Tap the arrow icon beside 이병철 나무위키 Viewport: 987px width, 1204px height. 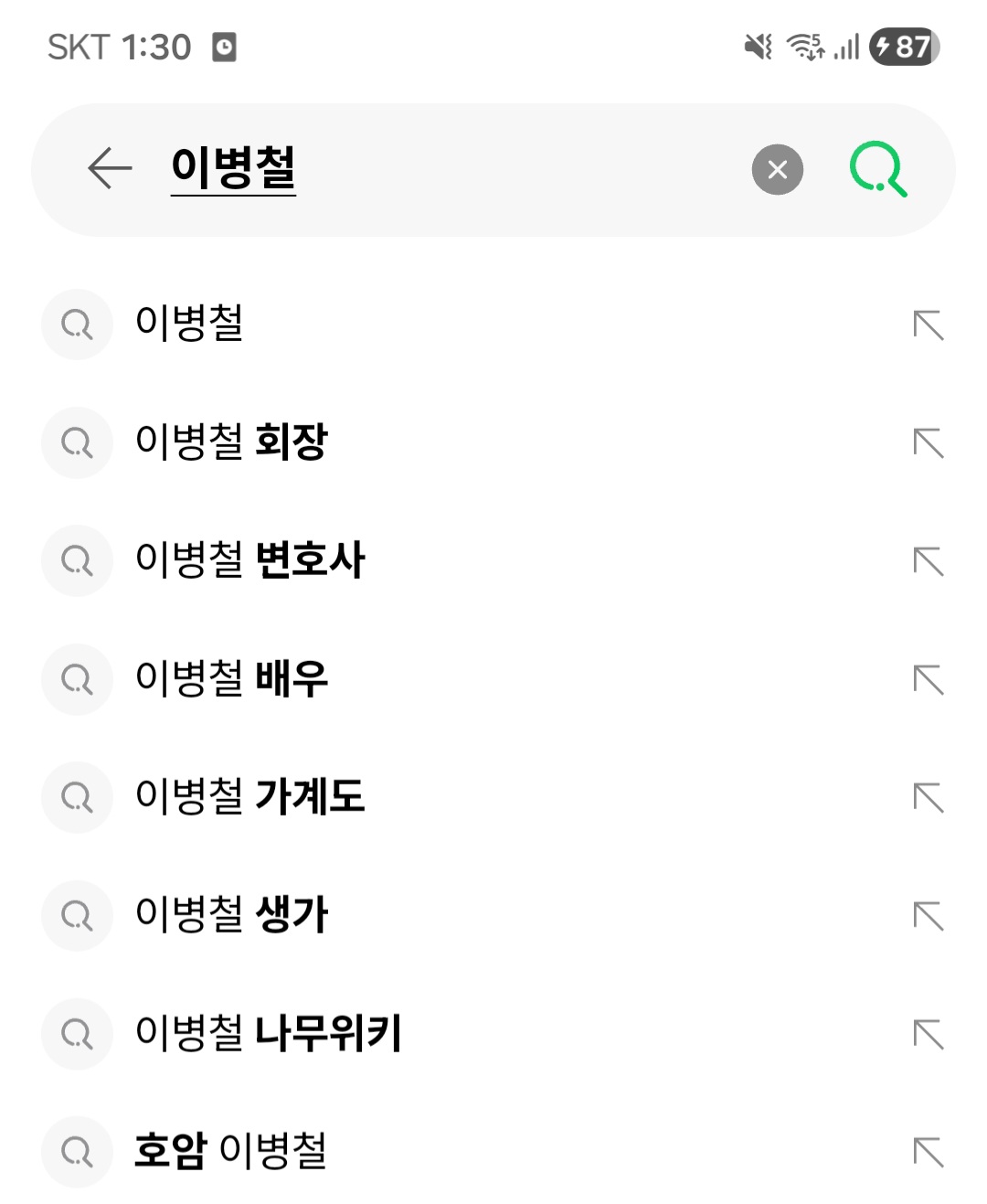(929, 1034)
